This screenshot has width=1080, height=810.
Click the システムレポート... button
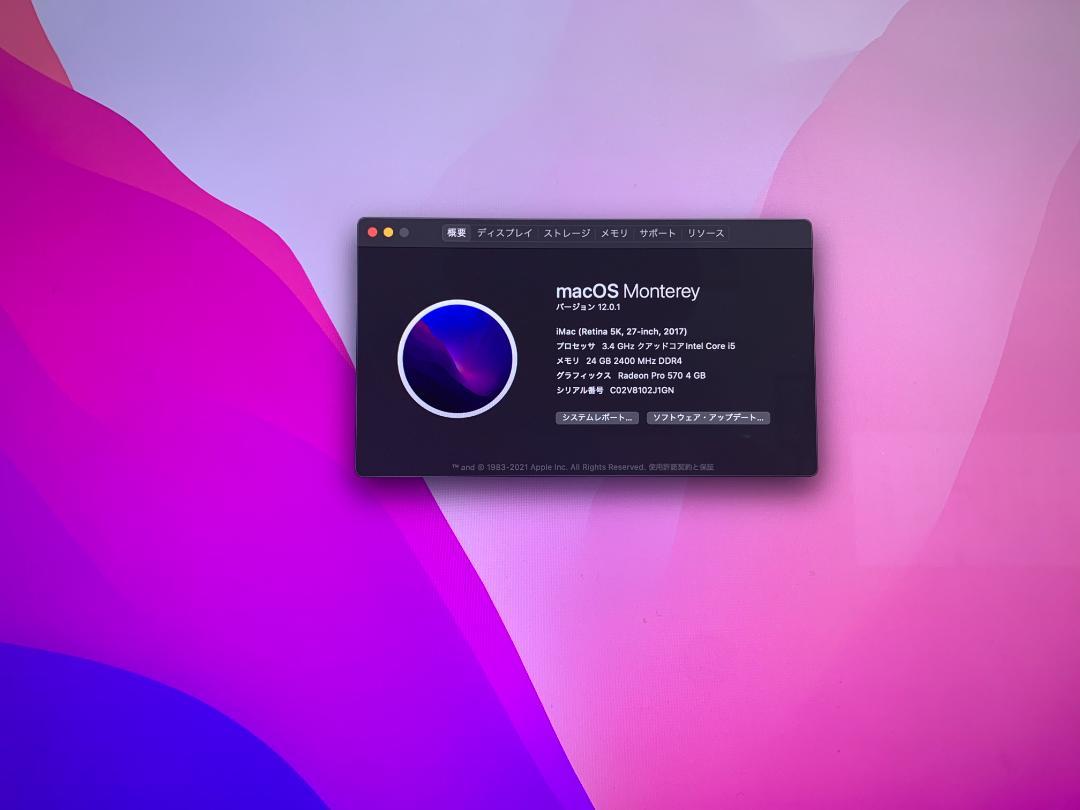pyautogui.click(x=597, y=417)
